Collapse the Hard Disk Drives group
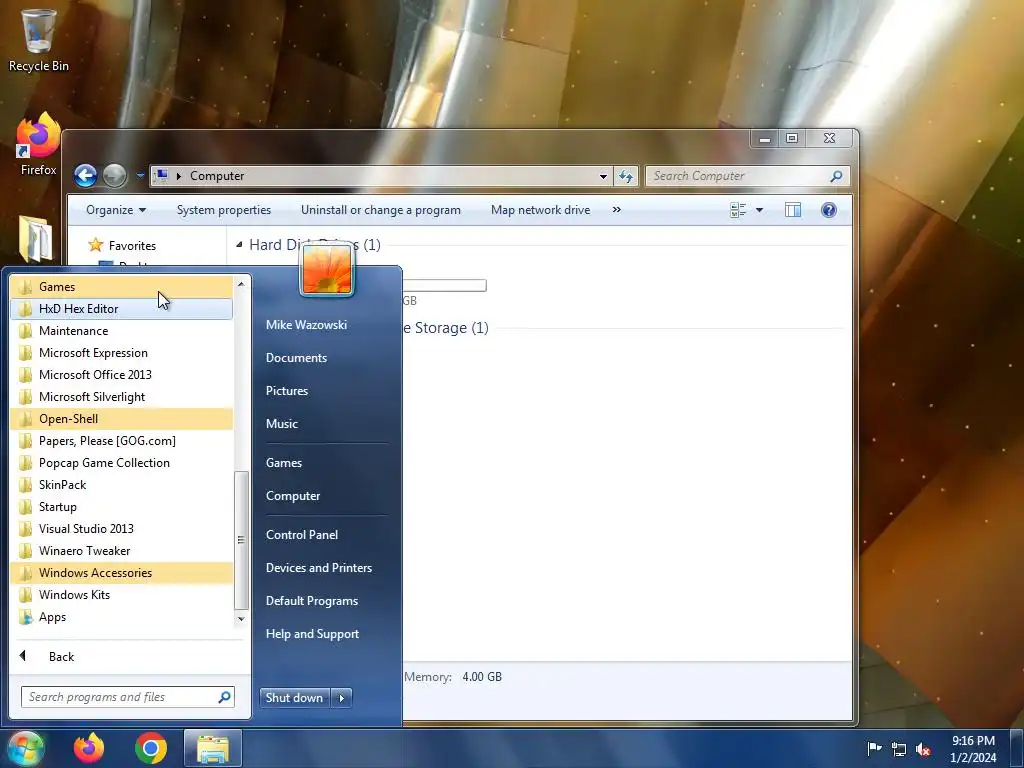The image size is (1024, 768). [x=239, y=245]
